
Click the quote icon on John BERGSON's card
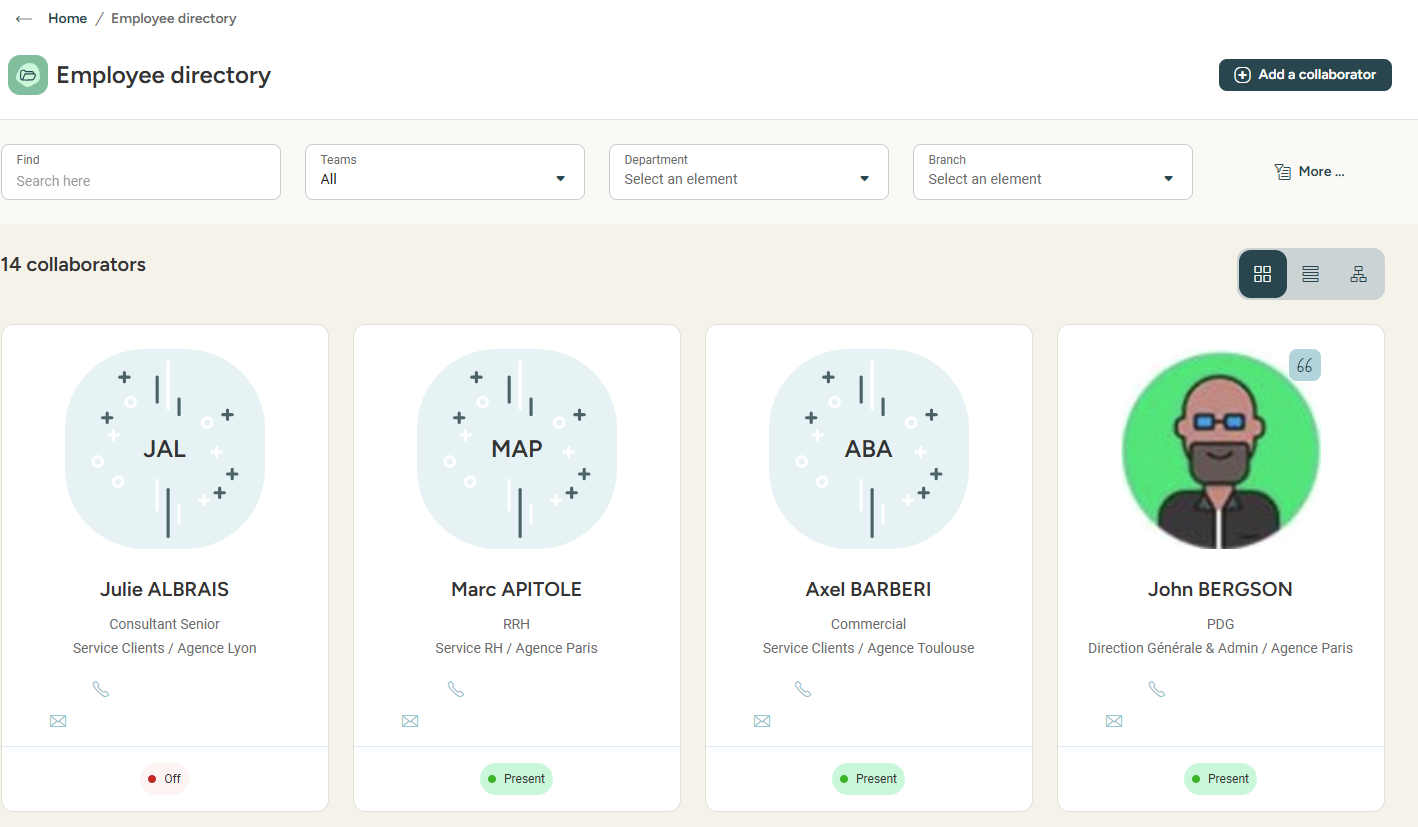coord(1305,365)
